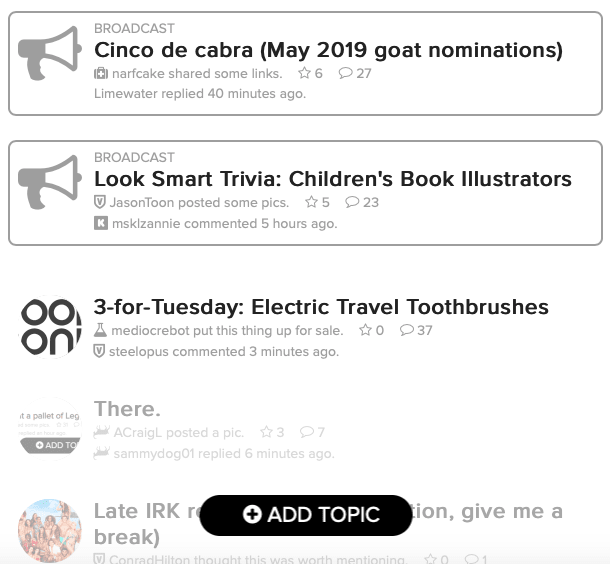
Task: Click the 3-for-Tuesday topic avatar logo
Action: point(50,326)
